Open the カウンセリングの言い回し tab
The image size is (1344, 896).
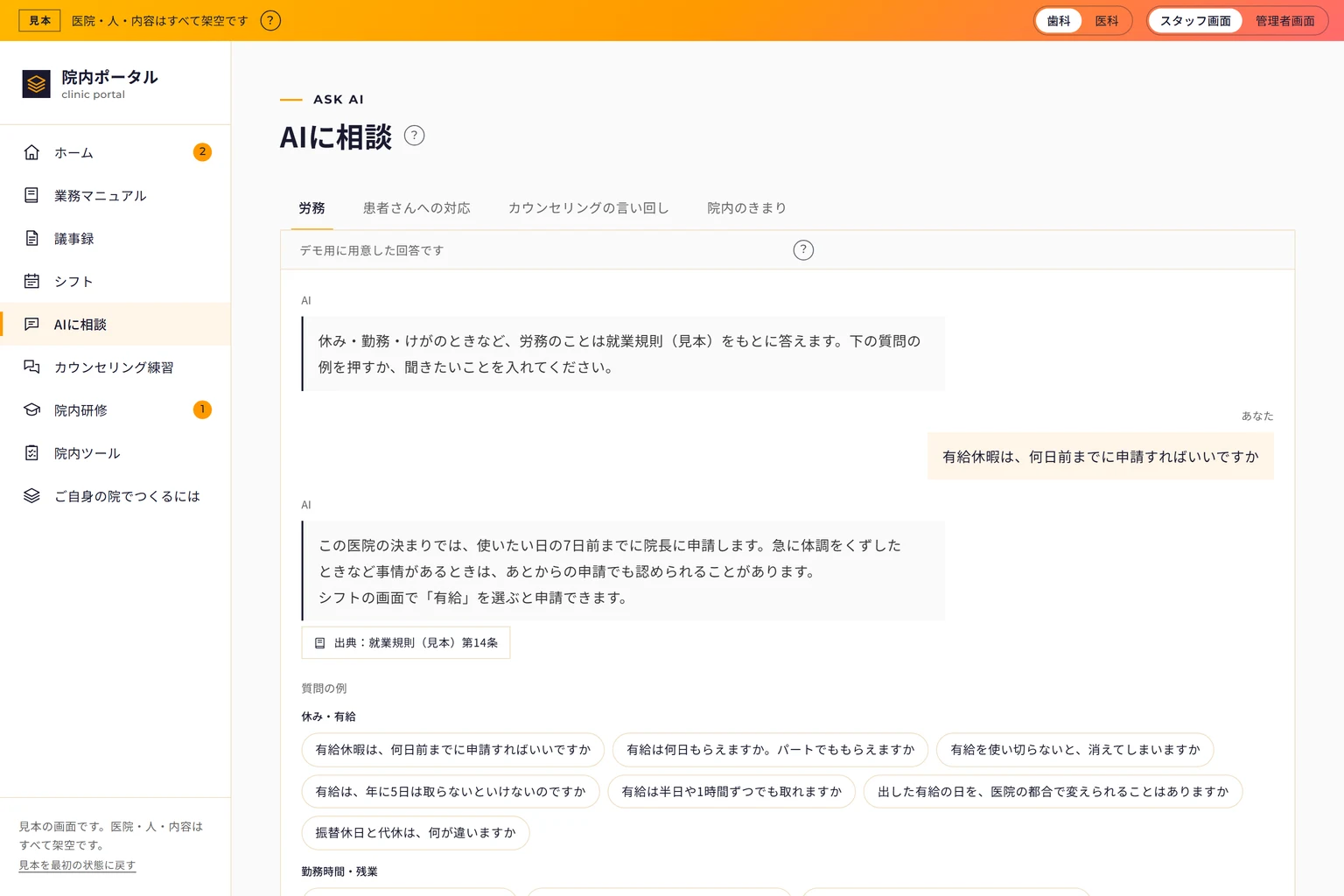tap(588, 208)
